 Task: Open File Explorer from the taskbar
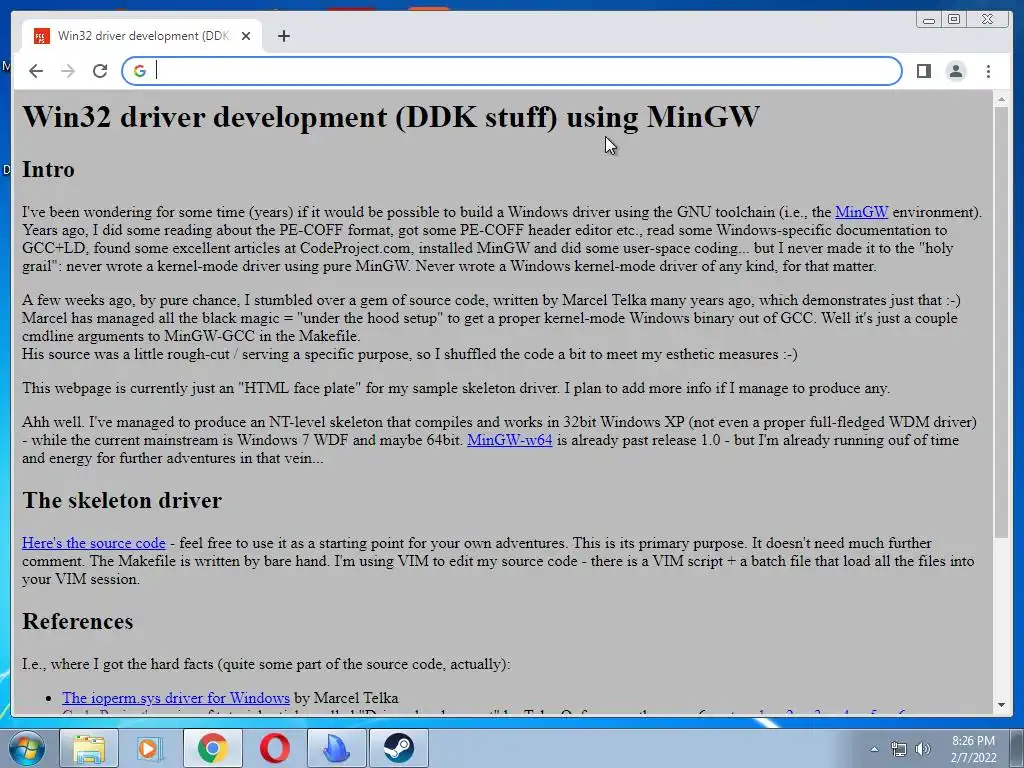89,748
